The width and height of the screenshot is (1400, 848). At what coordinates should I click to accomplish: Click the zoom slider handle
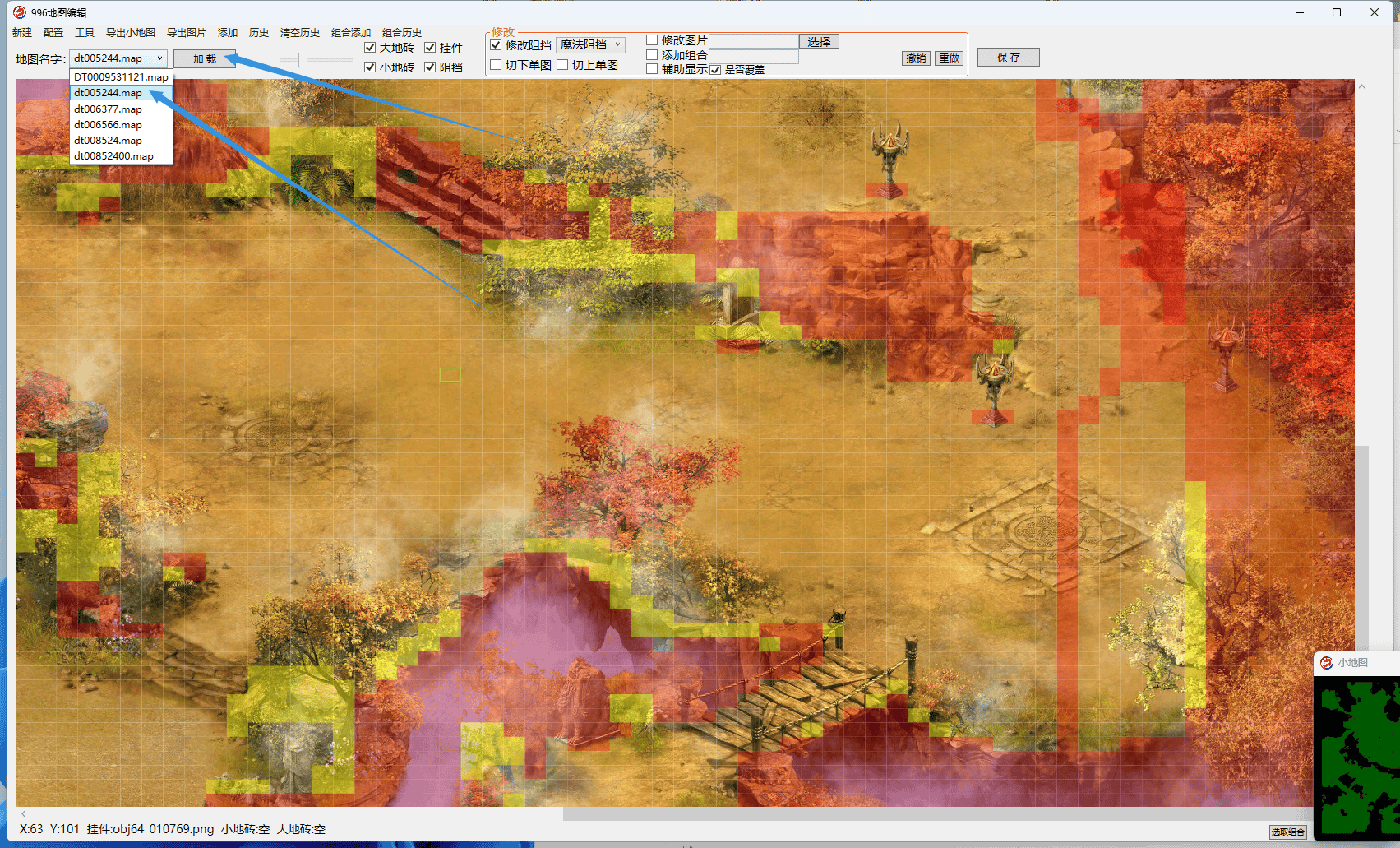(x=303, y=59)
